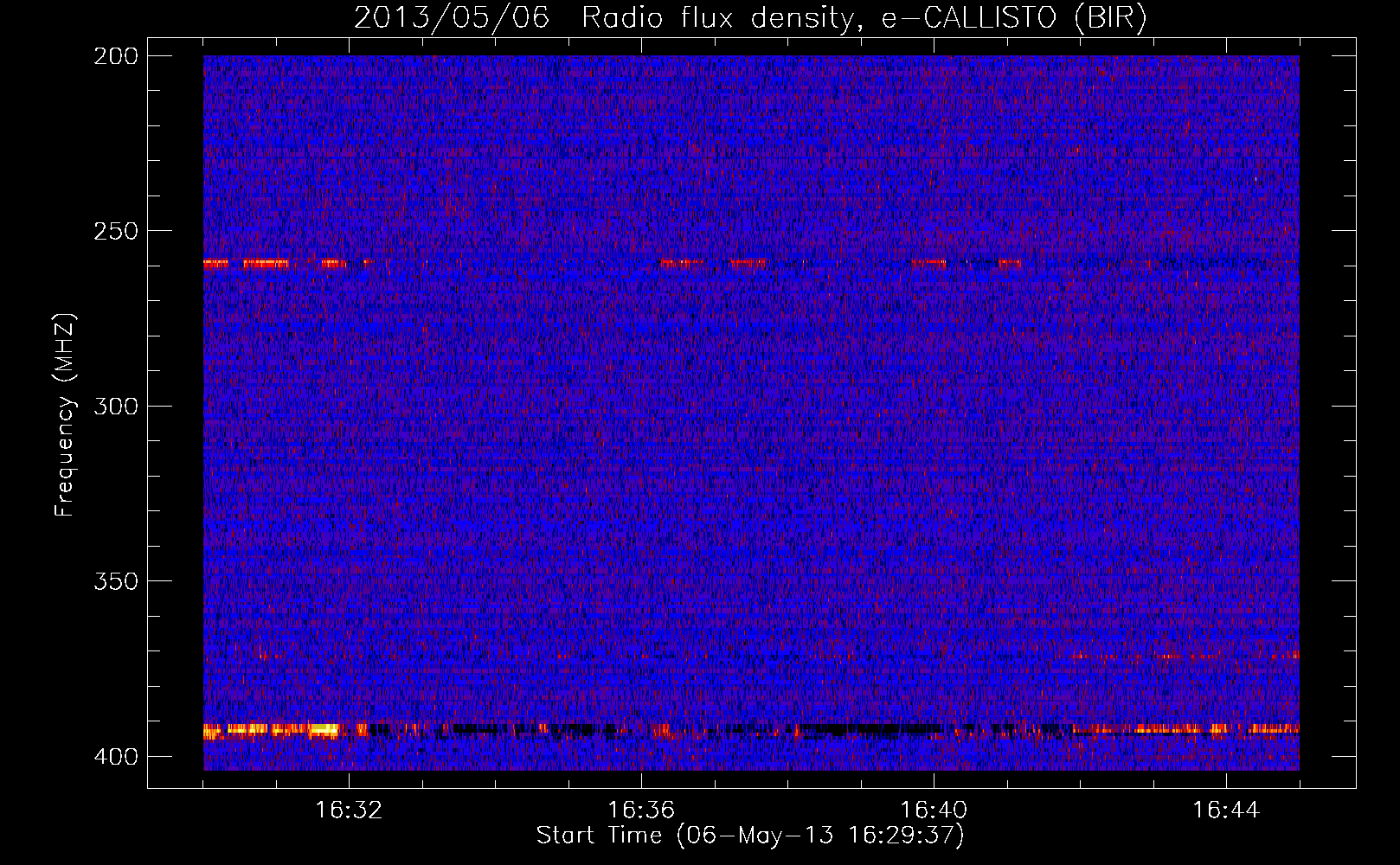Viewport: 1400px width, 865px height.
Task: Select the 350 frequency tick label
Action: [115, 580]
